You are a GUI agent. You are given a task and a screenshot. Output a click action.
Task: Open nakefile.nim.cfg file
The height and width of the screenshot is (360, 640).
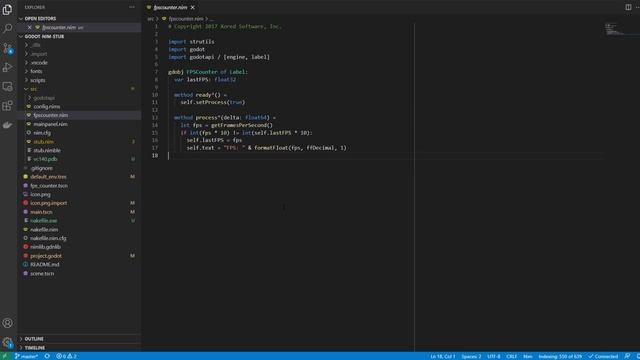pyautogui.click(x=48, y=238)
